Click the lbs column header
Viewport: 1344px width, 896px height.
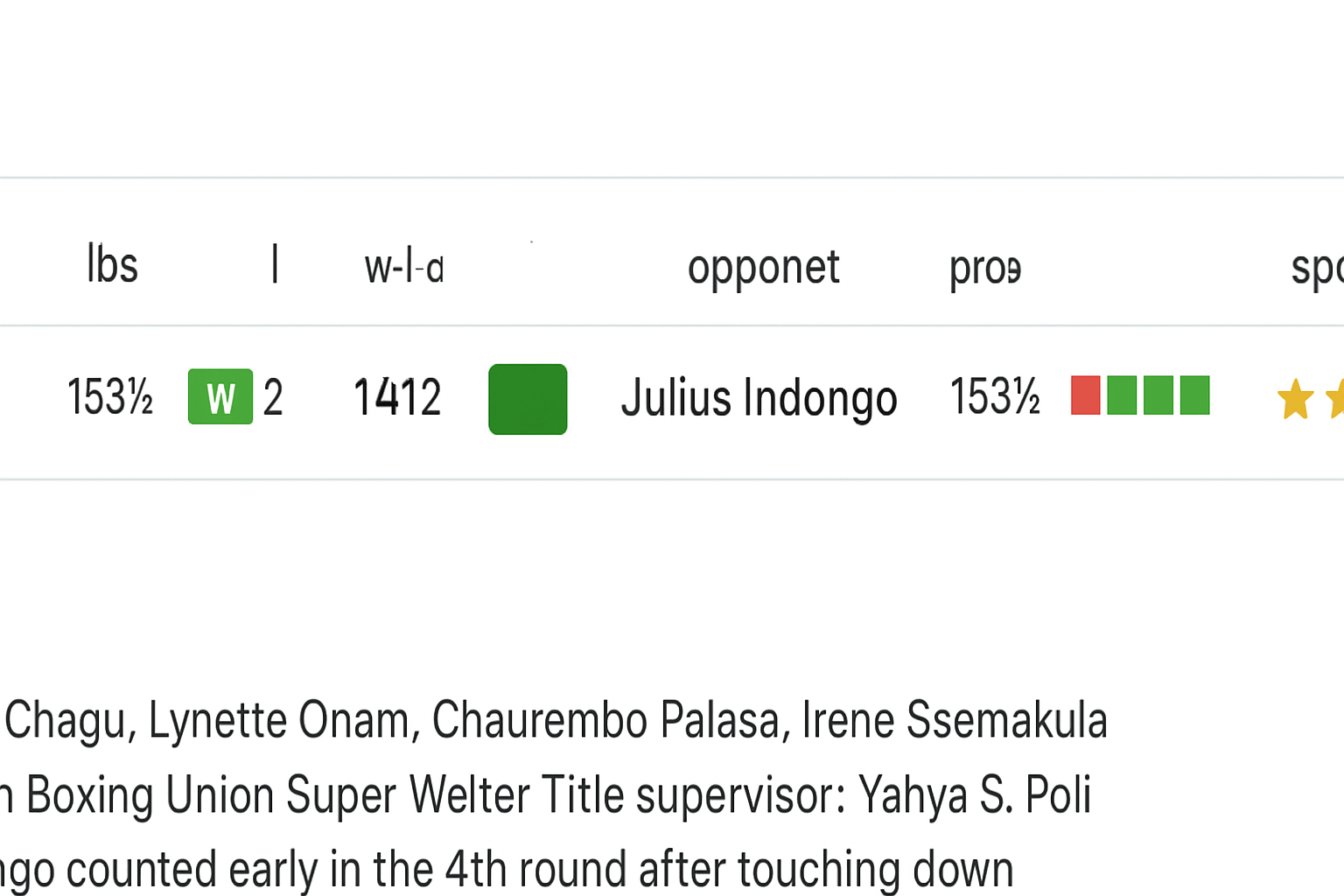112,264
